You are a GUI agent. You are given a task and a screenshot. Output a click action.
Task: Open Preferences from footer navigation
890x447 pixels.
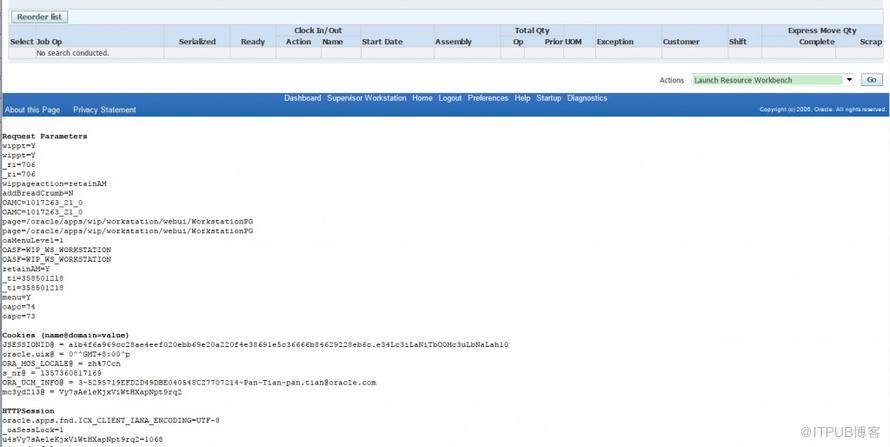pos(487,98)
